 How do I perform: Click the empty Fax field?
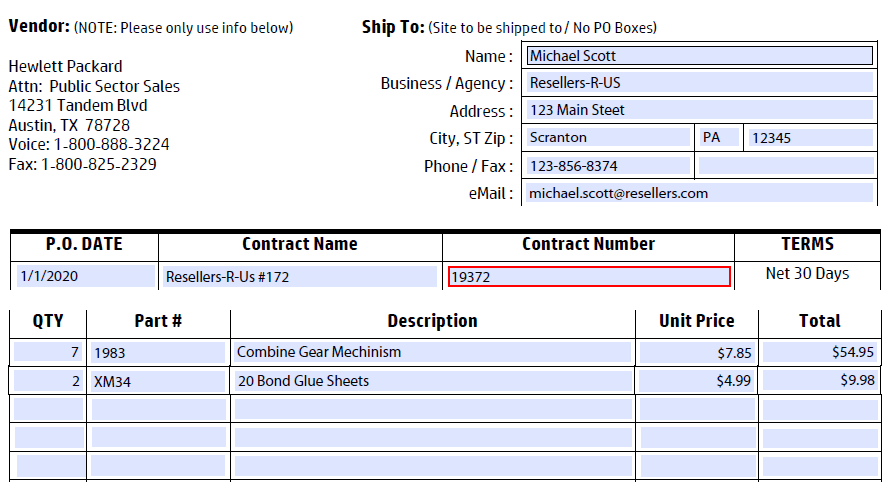pos(786,166)
